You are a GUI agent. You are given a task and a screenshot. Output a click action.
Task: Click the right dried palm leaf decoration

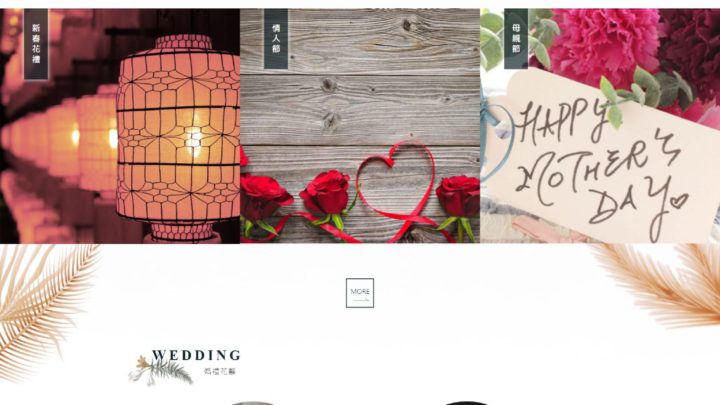661,285
